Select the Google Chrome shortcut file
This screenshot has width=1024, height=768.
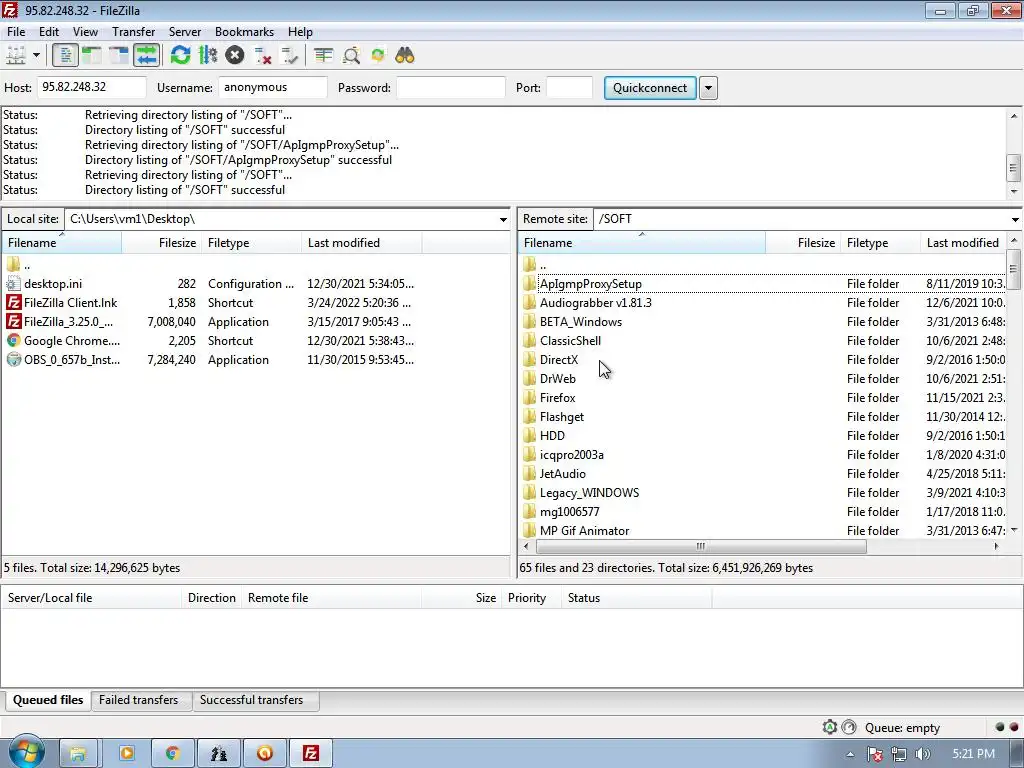point(72,341)
